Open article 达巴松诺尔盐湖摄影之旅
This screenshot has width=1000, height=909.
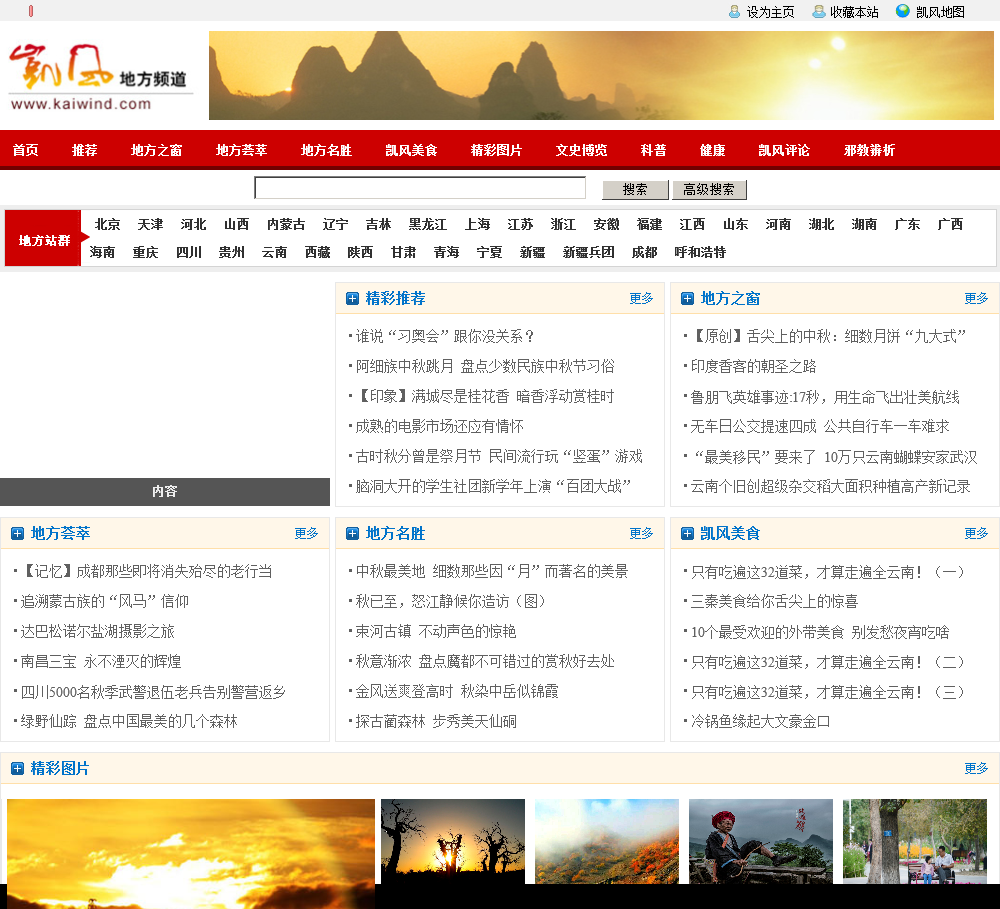click(98, 632)
